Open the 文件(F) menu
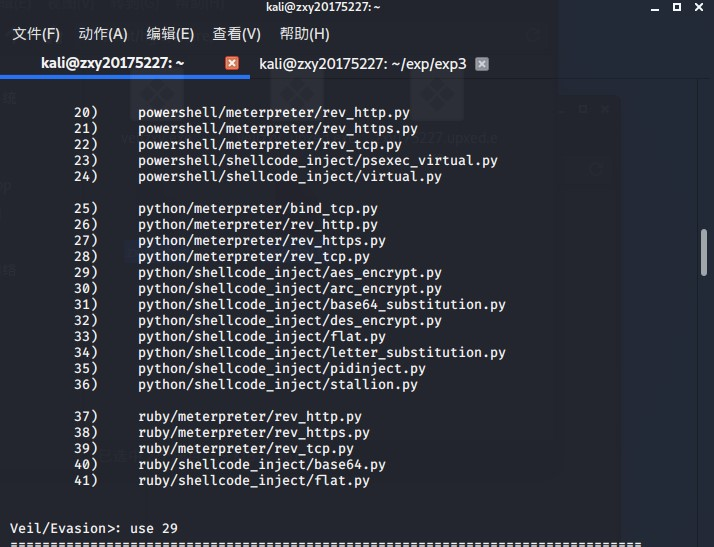 point(36,34)
